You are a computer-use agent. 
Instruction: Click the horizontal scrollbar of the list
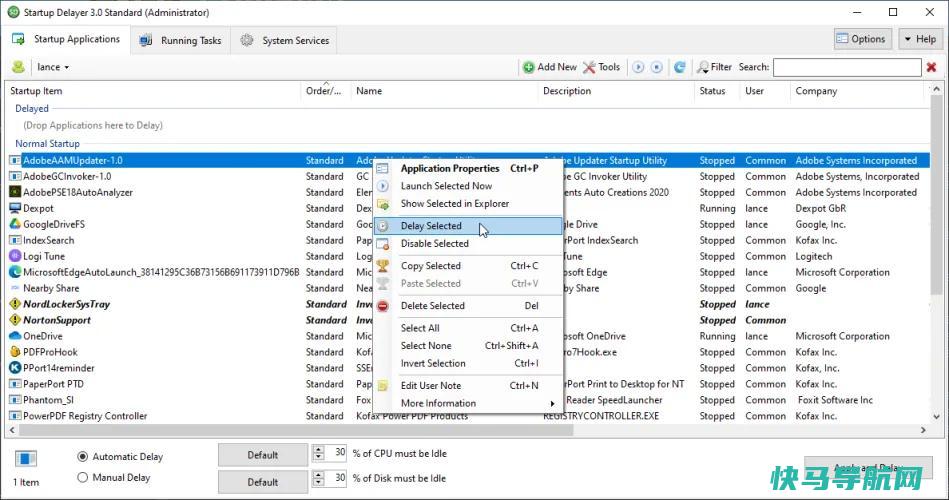point(296,430)
